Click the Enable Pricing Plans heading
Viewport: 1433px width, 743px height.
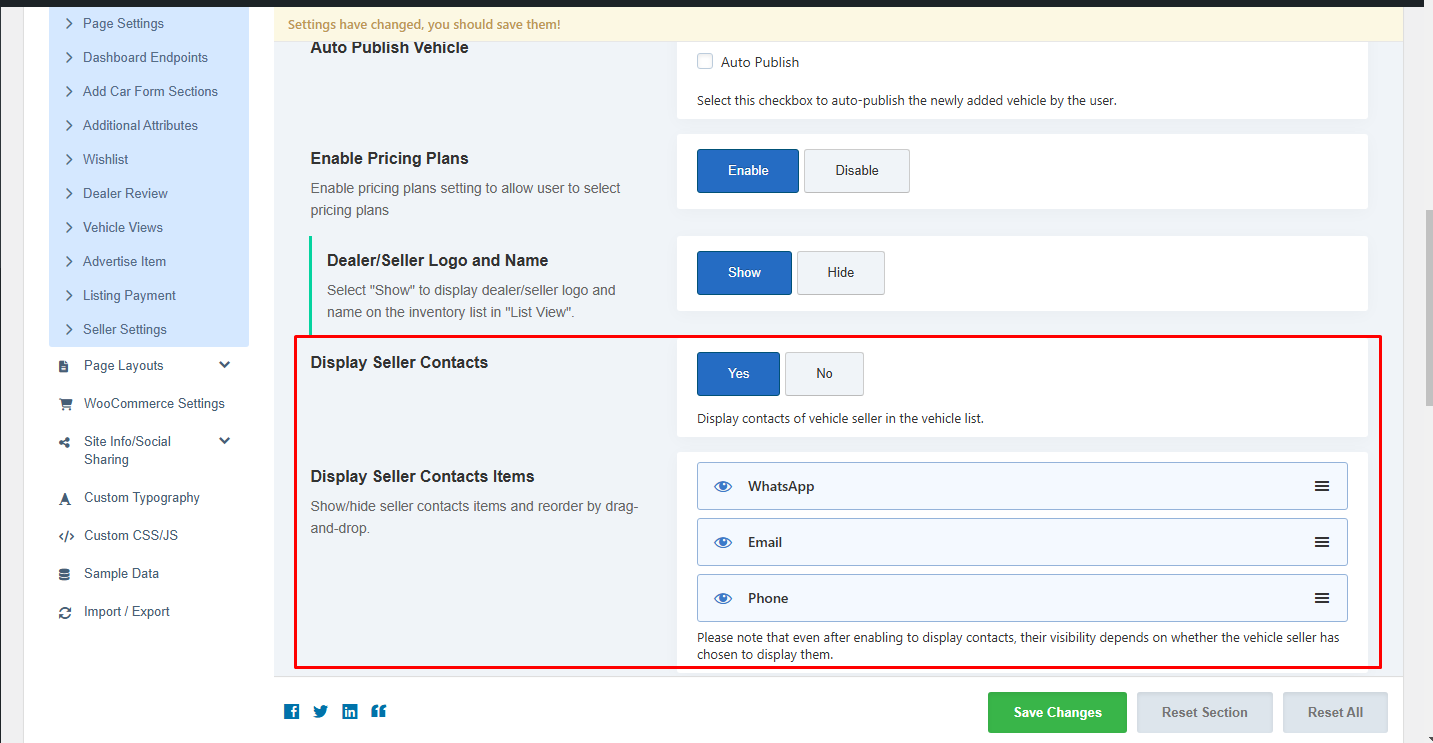(x=389, y=158)
